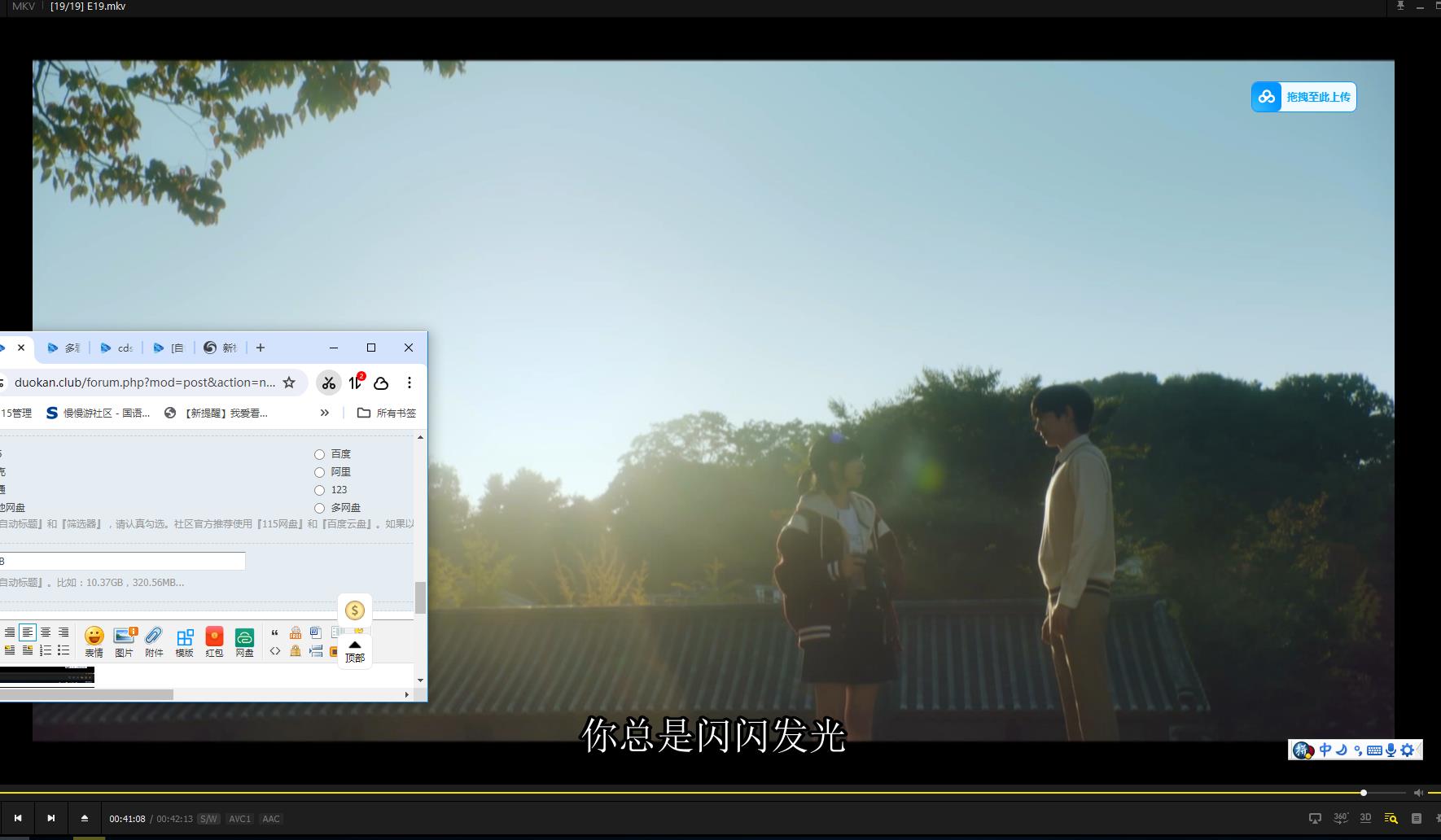Click the 拖拽至此上传 upload button
This screenshot has height=840, width=1441.
tap(1305, 96)
